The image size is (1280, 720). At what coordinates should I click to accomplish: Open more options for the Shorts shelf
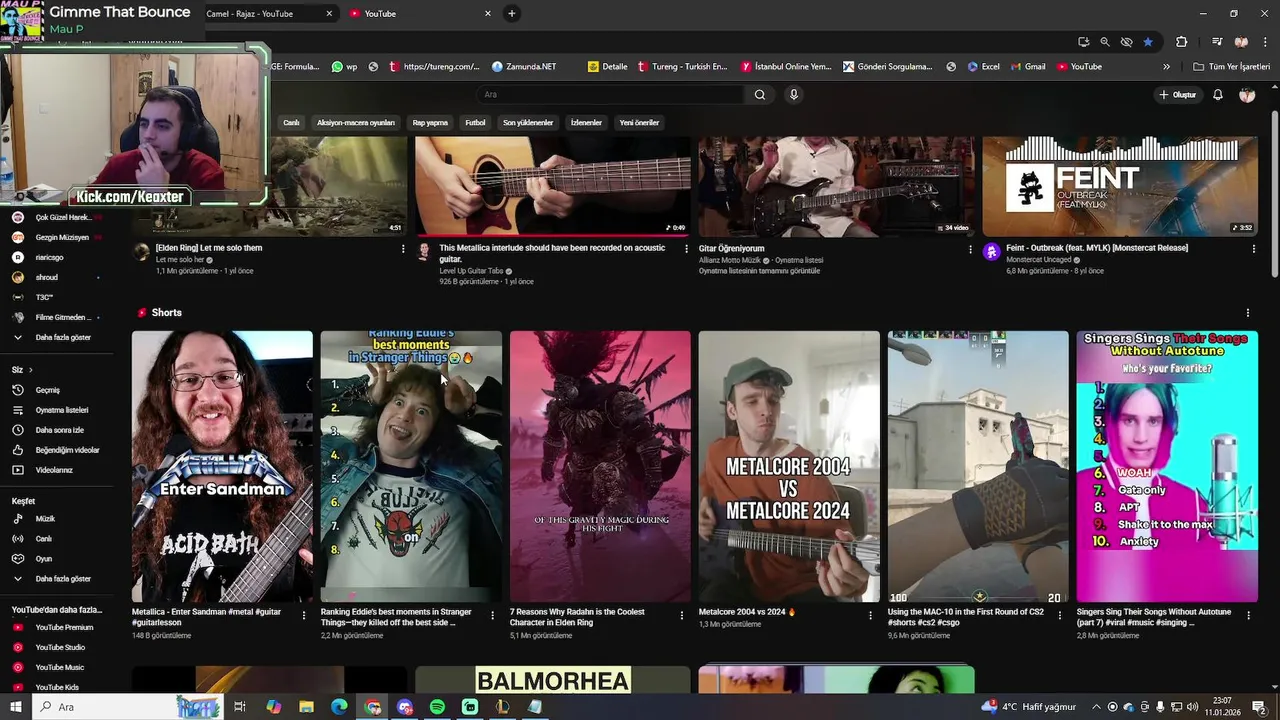click(x=1247, y=313)
